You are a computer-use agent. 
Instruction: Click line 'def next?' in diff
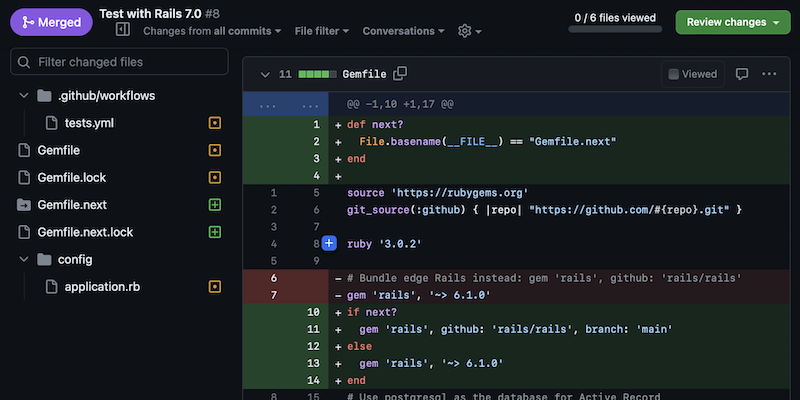[375, 124]
